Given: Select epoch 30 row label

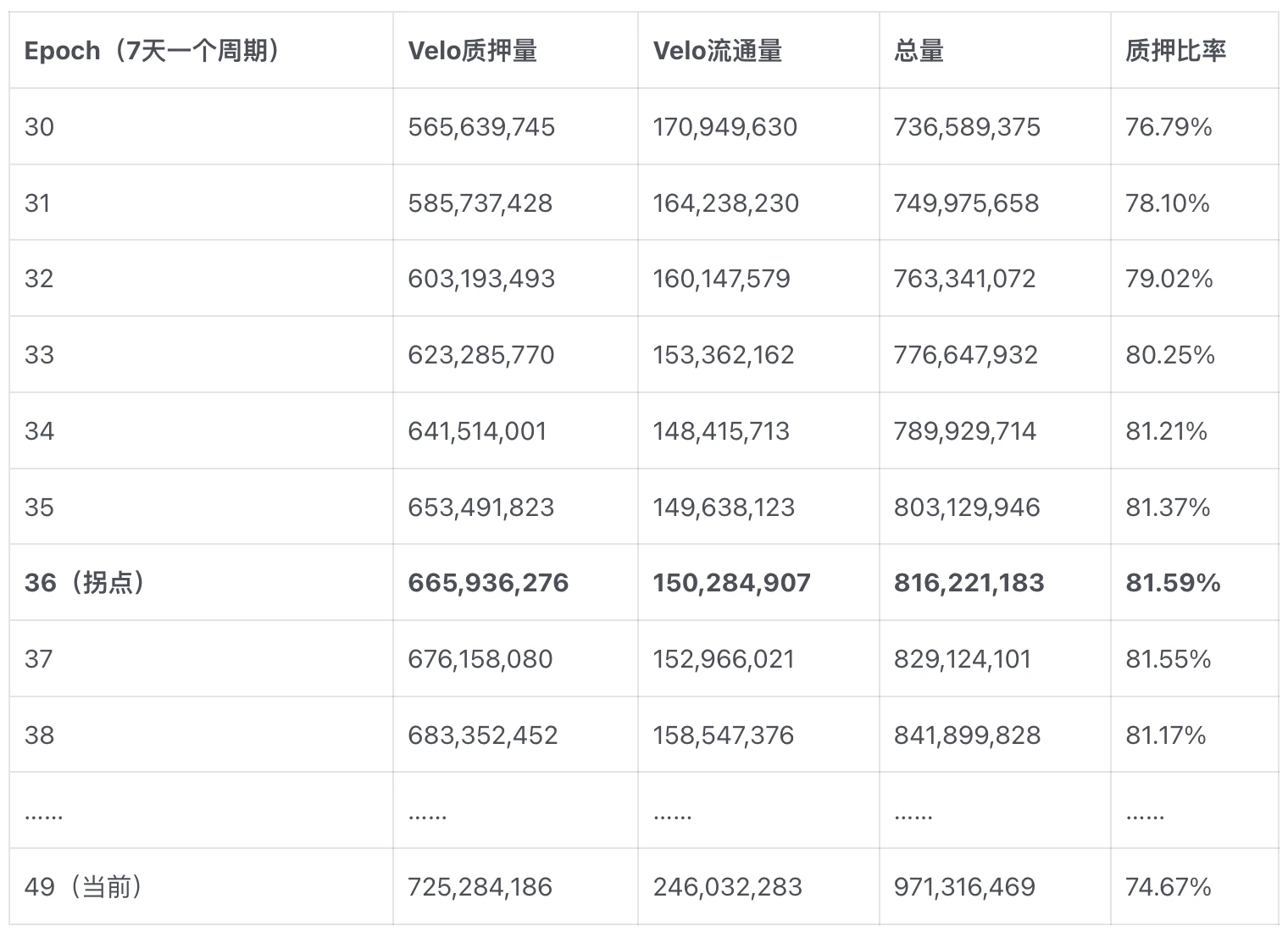Looking at the screenshot, I should click(x=39, y=127).
